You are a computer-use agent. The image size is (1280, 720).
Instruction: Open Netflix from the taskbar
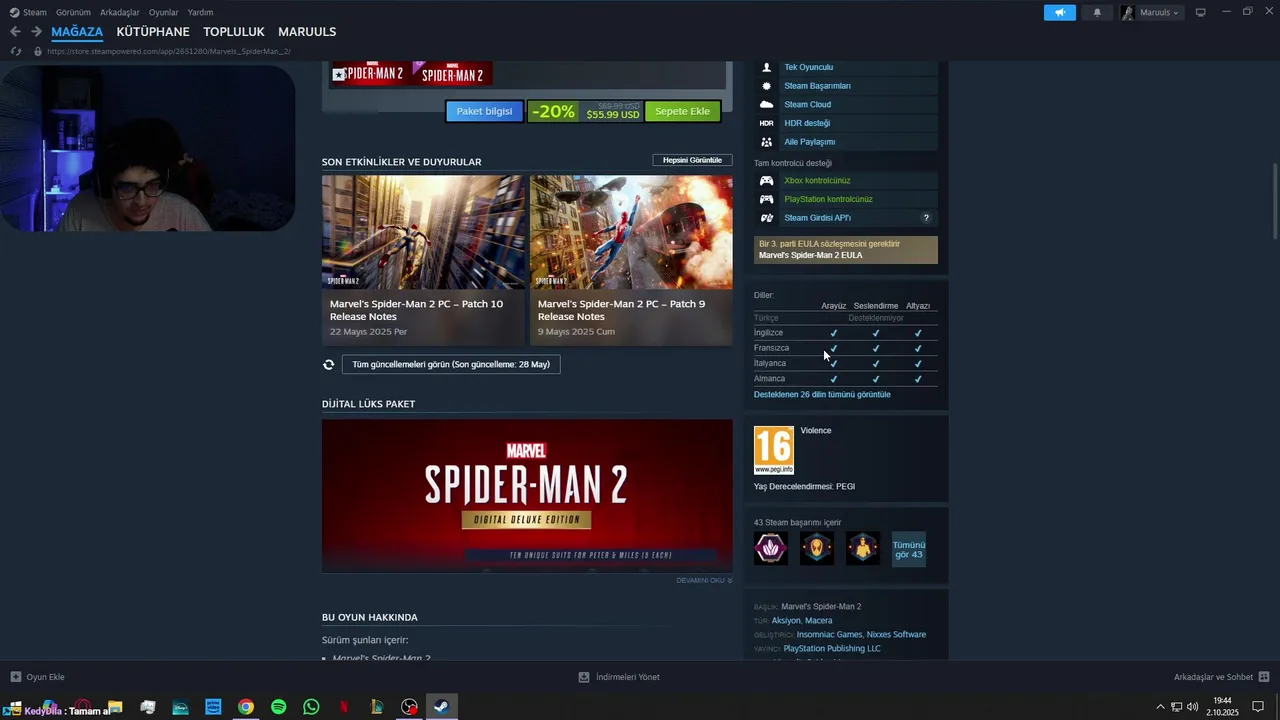coord(344,707)
